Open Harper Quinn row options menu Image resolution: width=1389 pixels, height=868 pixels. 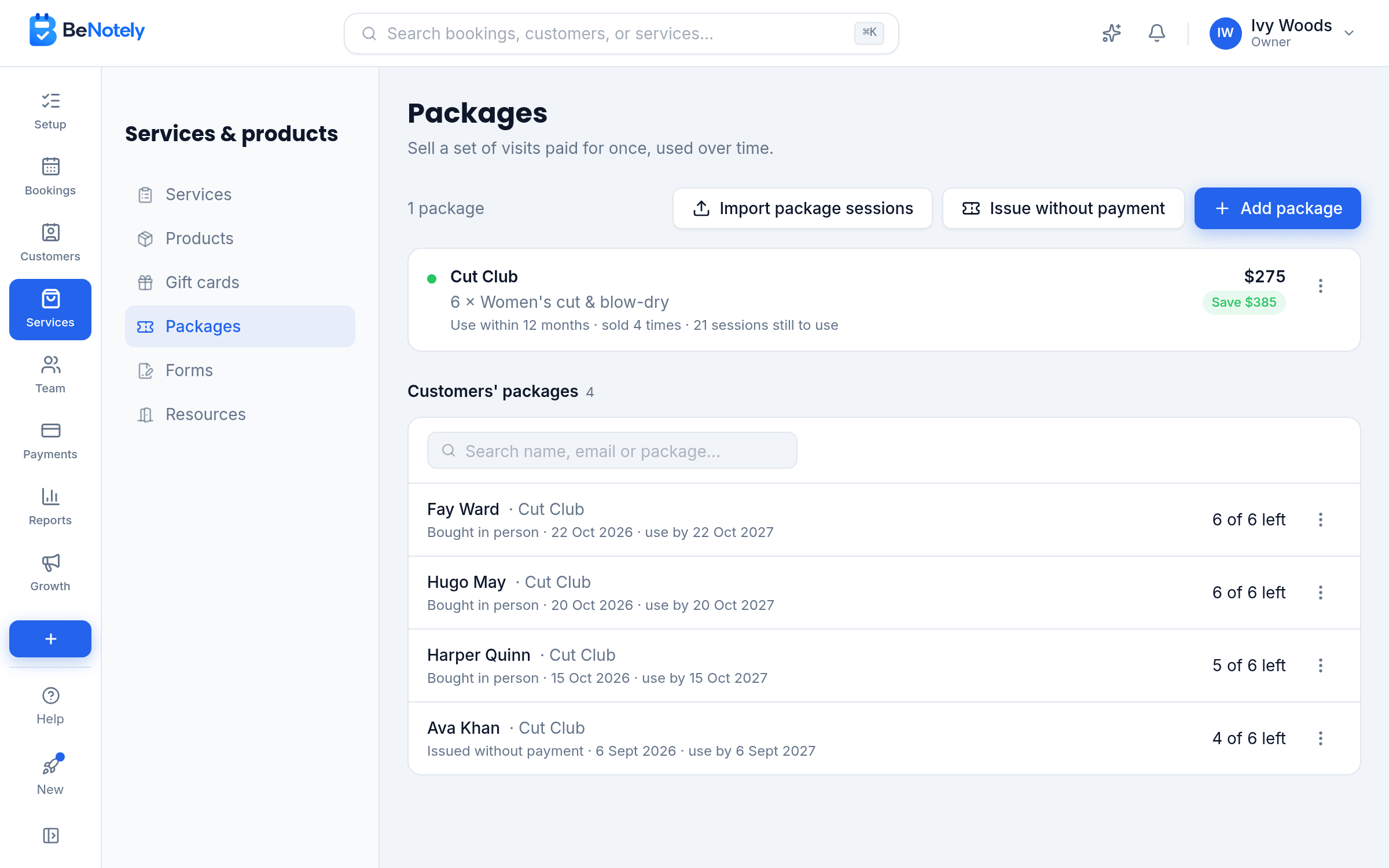pyautogui.click(x=1321, y=665)
